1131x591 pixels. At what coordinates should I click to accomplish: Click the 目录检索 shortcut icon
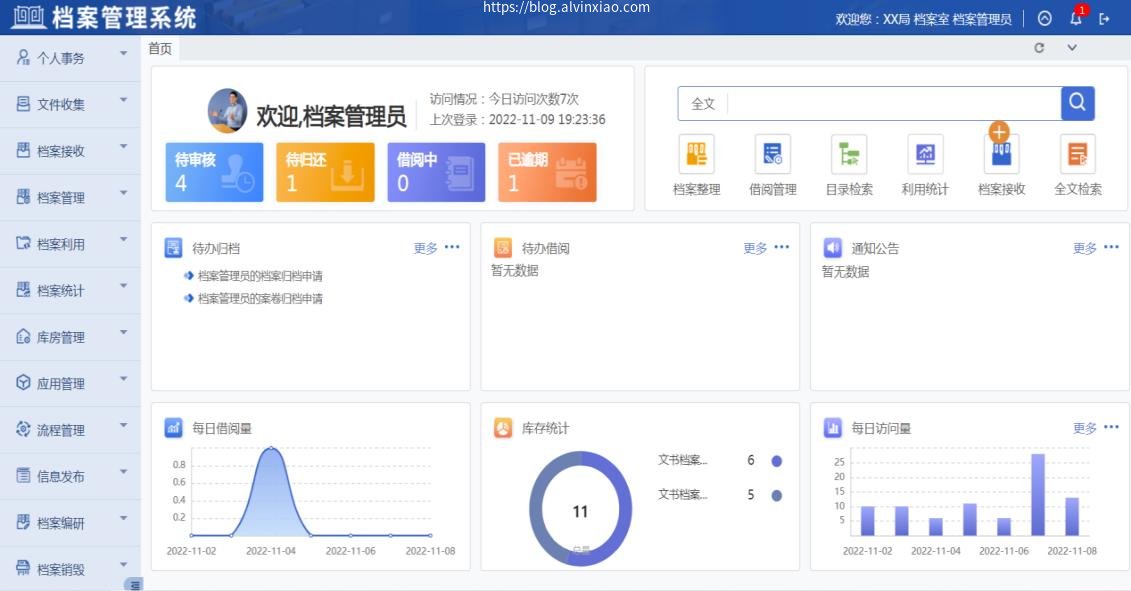coord(849,154)
